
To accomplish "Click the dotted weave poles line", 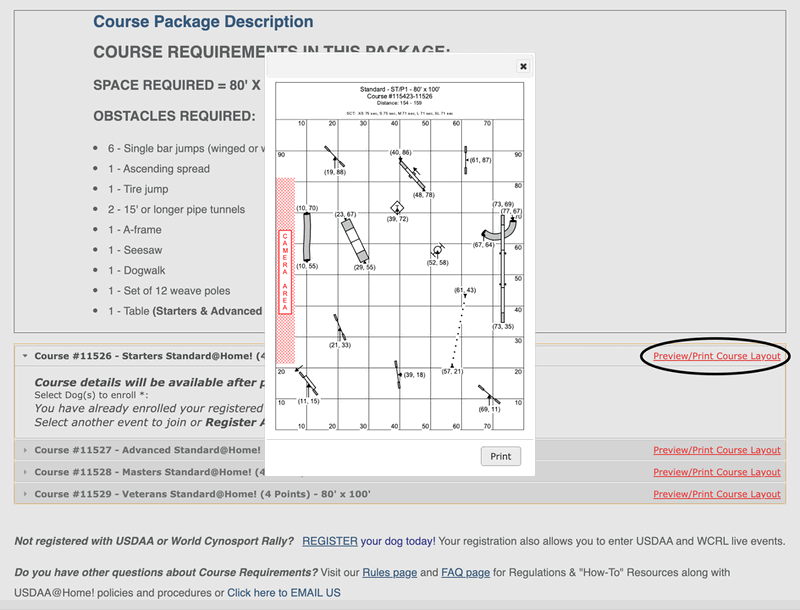I will (458, 330).
